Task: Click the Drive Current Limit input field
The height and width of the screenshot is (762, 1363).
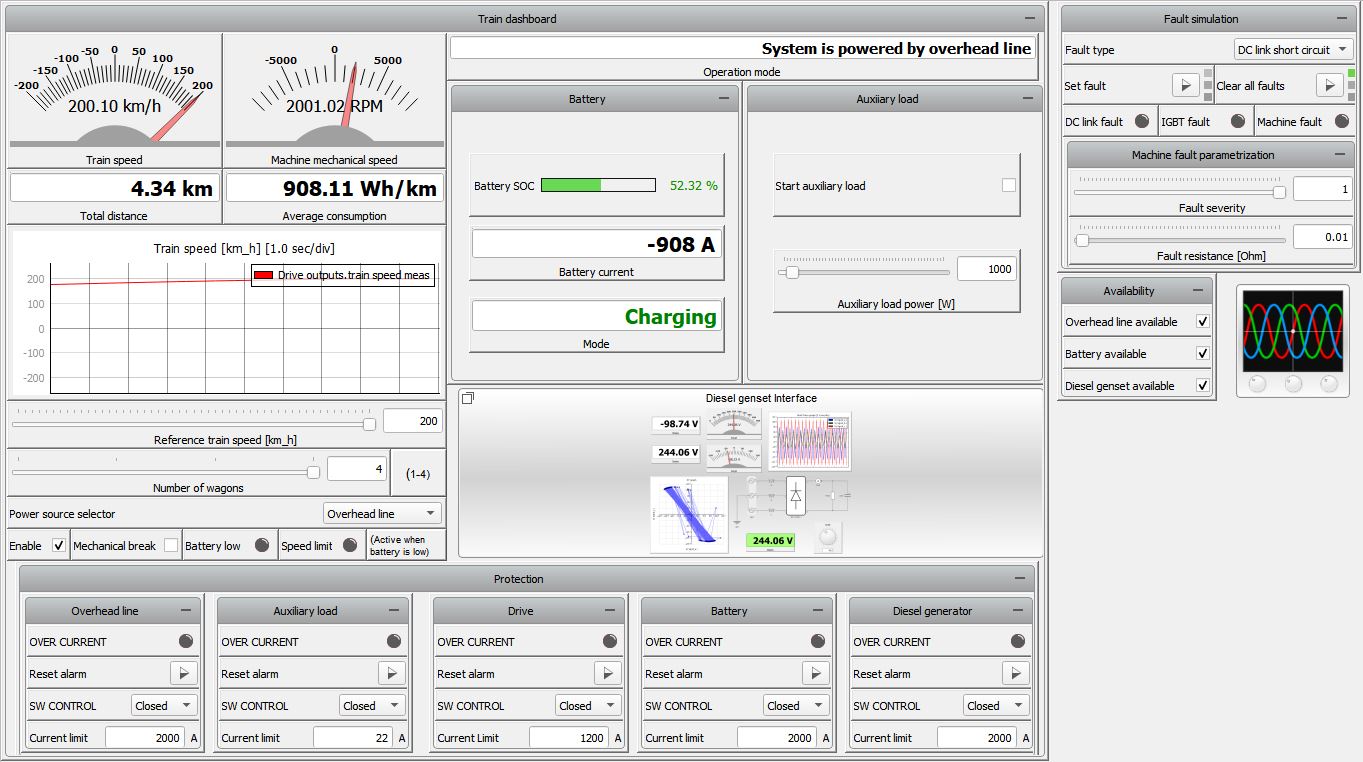Action: [568, 738]
